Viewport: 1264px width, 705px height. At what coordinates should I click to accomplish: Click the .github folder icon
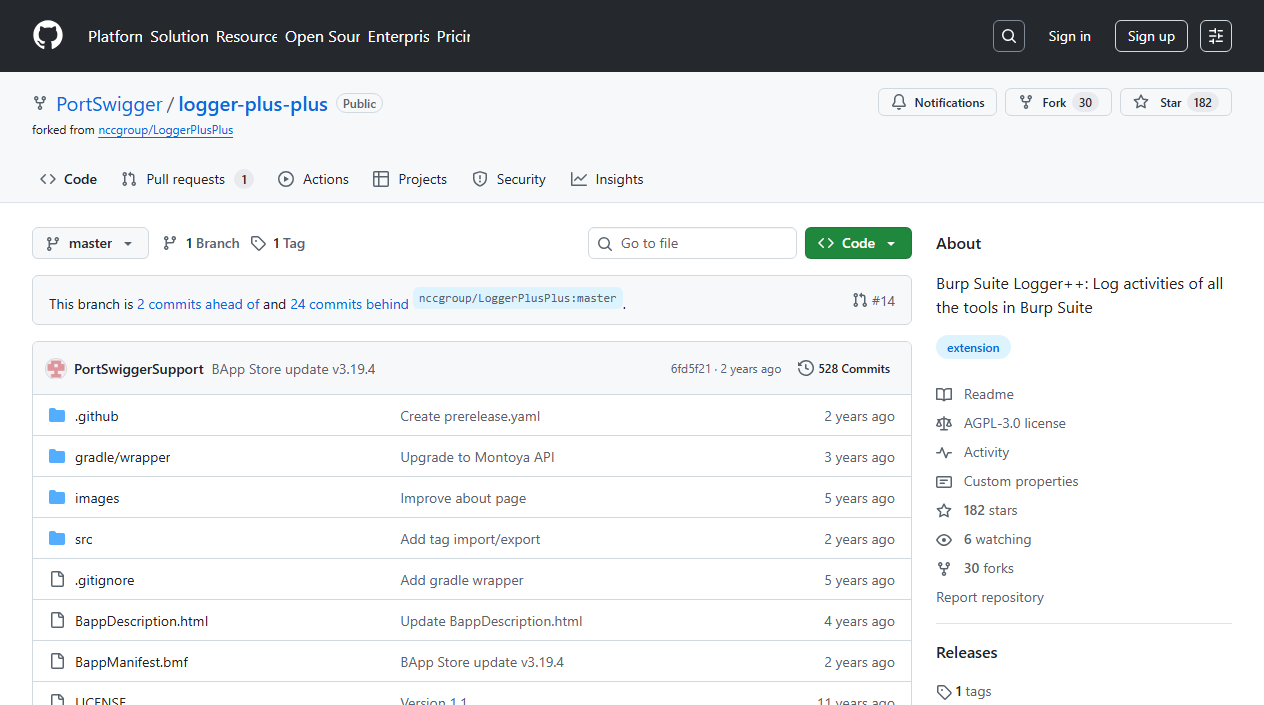pos(57,416)
